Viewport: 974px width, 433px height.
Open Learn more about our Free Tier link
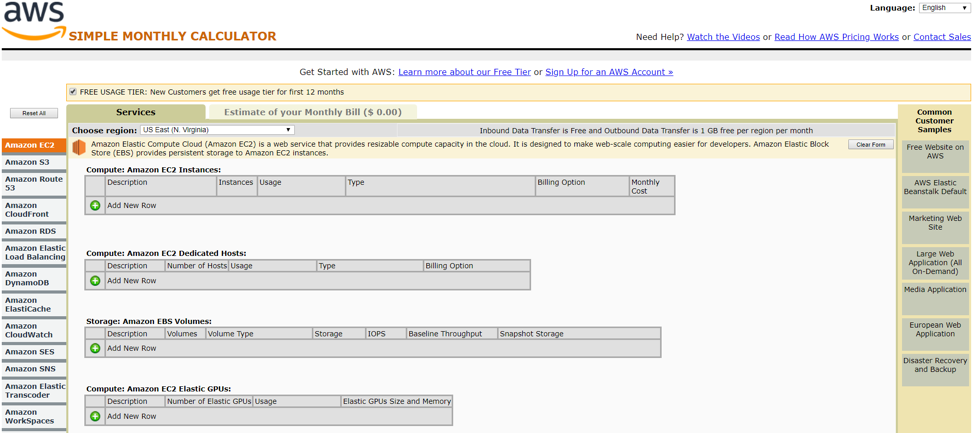click(x=465, y=72)
